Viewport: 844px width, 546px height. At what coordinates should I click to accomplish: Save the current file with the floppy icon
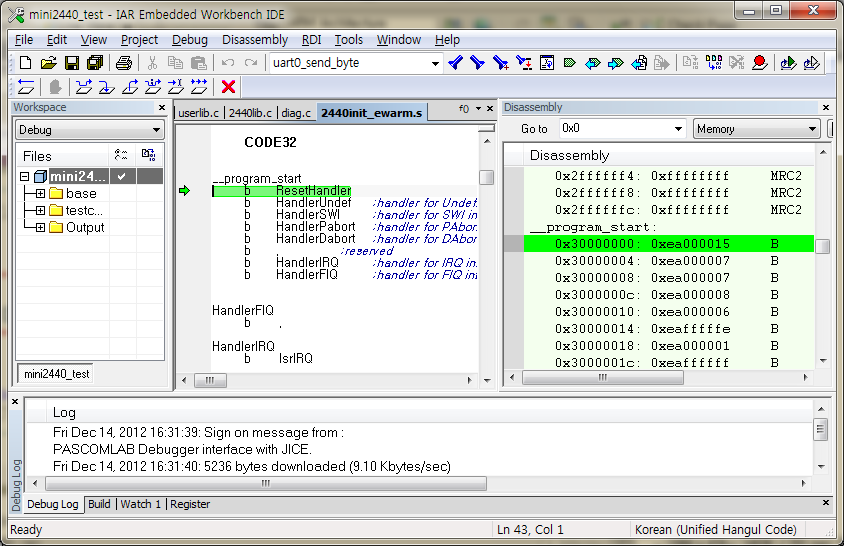72,63
